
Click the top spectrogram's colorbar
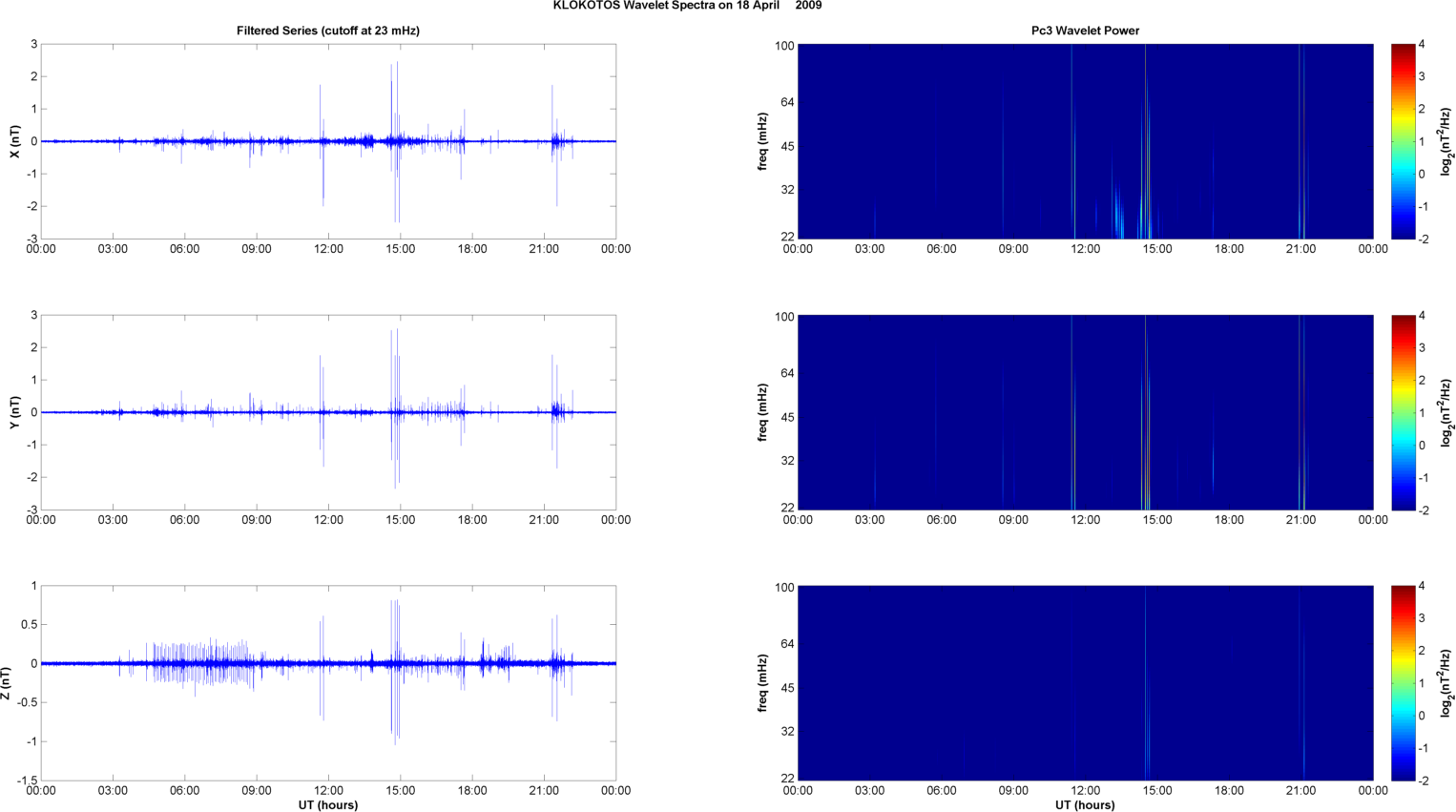(x=1403, y=141)
